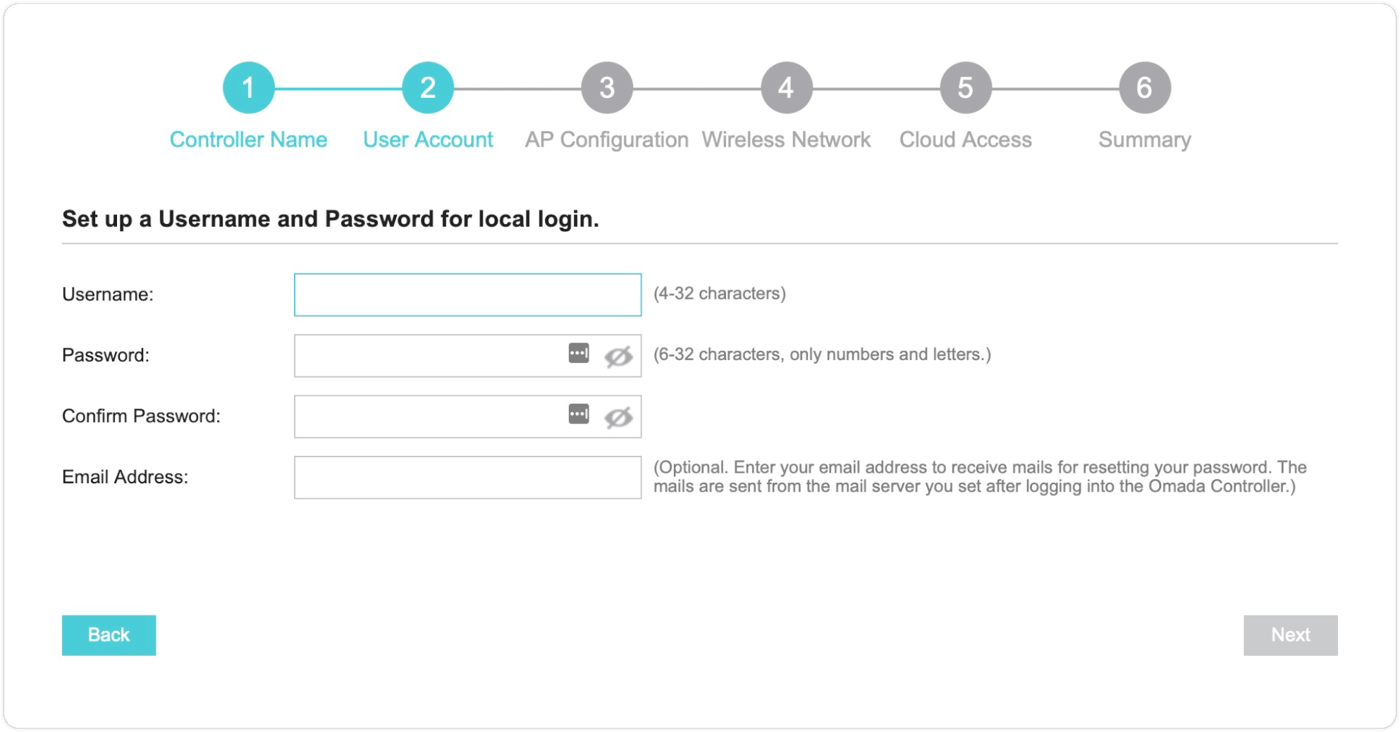This screenshot has width=1400, height=732.
Task: Toggle visibility eye in Password field
Action: [618, 355]
